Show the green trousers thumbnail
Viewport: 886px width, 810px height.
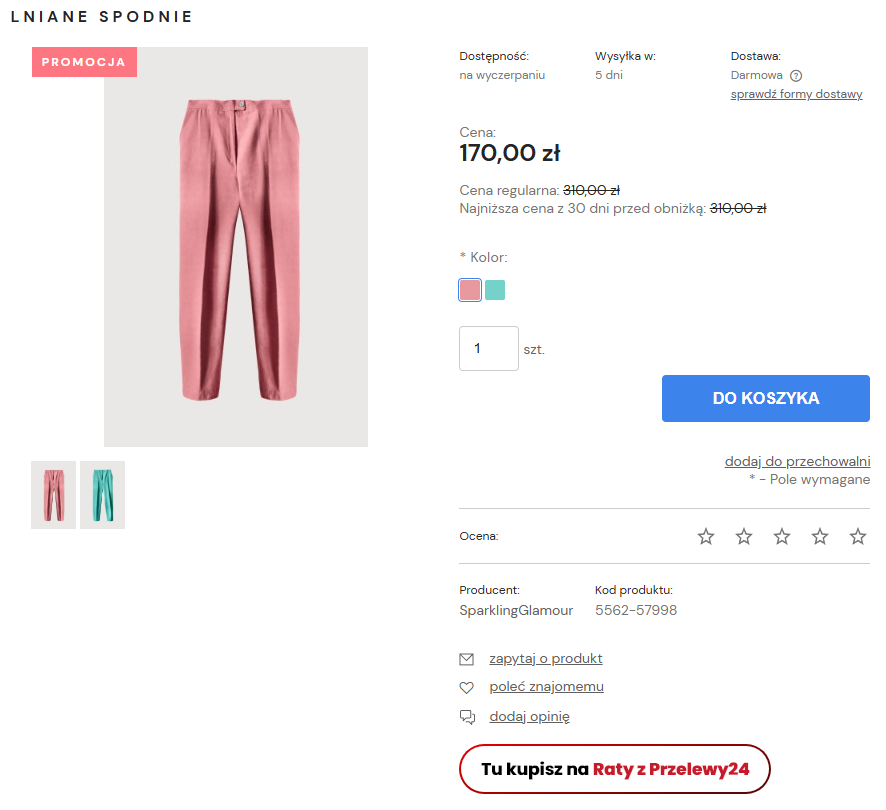[x=102, y=495]
